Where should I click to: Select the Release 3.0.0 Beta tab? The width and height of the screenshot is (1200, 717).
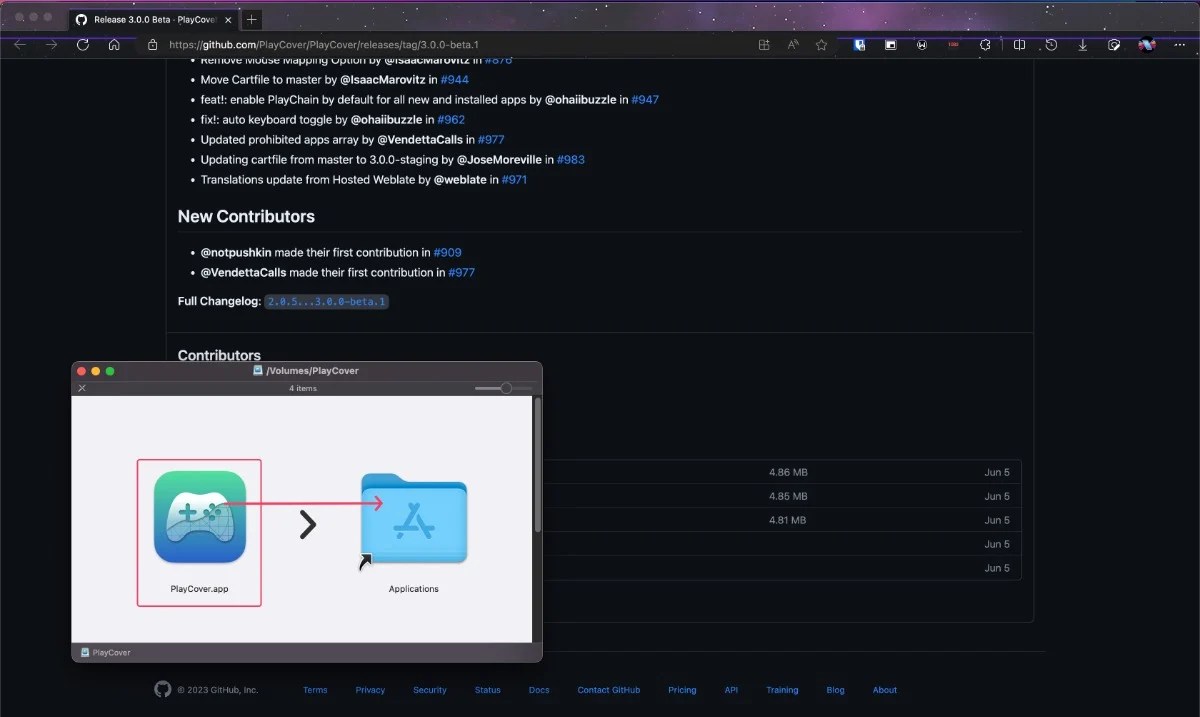click(153, 19)
